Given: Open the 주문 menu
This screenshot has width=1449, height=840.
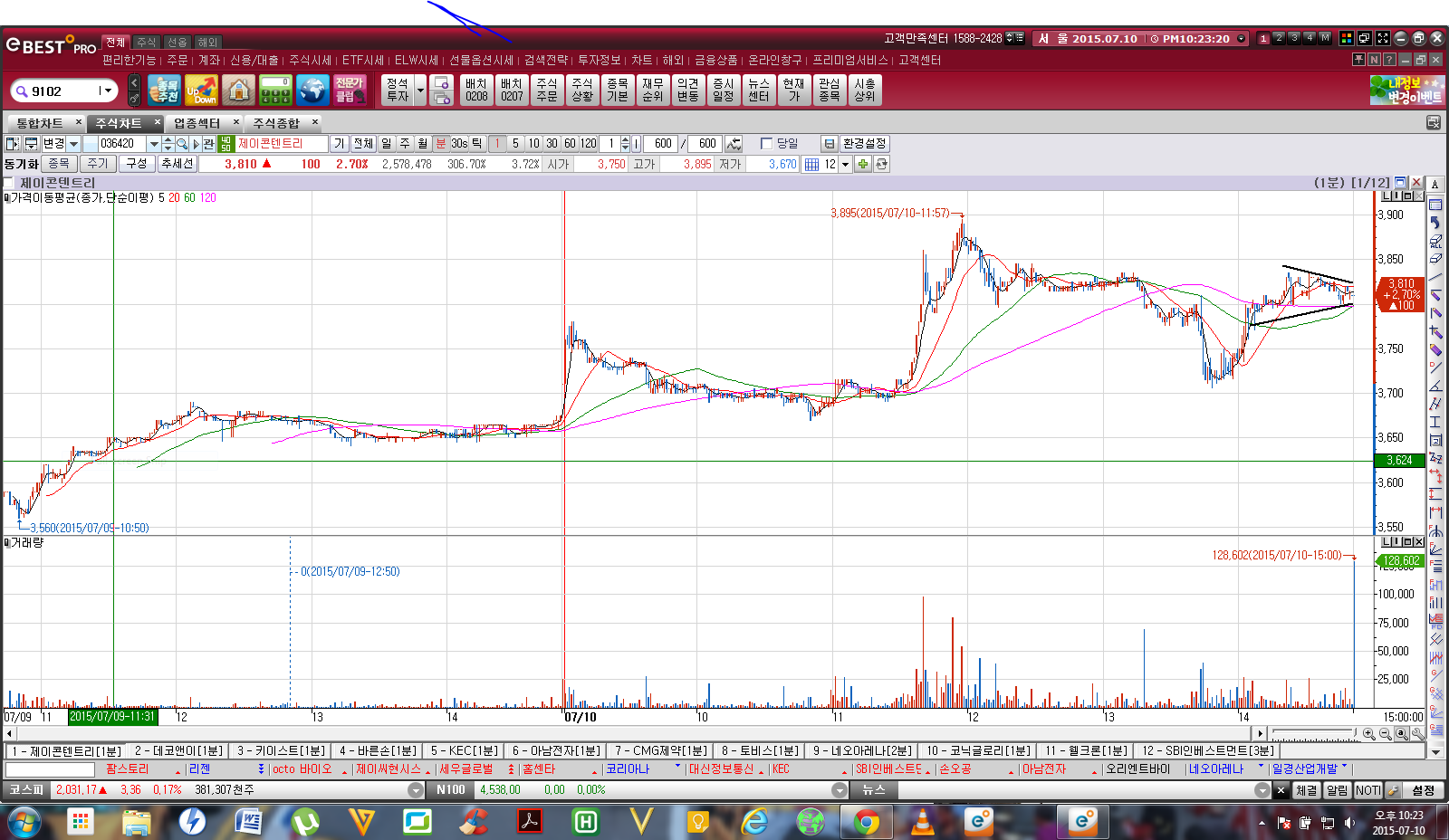Looking at the screenshot, I should pos(178,60).
